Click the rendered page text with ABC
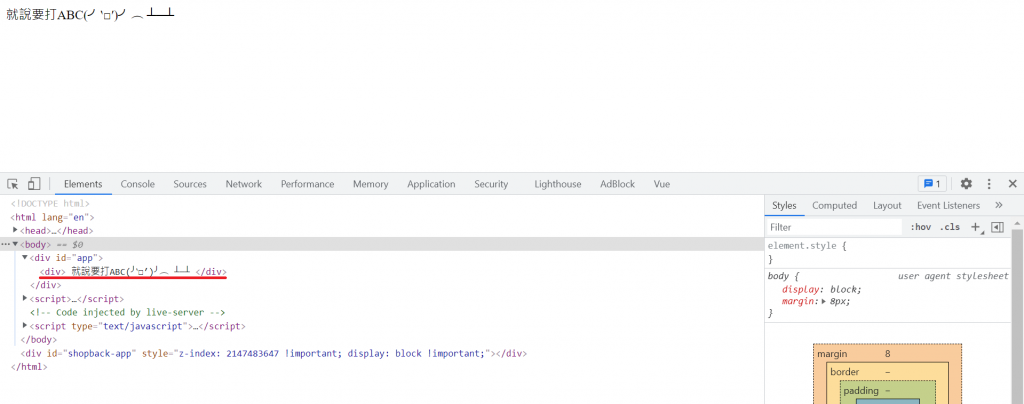 click(90, 14)
